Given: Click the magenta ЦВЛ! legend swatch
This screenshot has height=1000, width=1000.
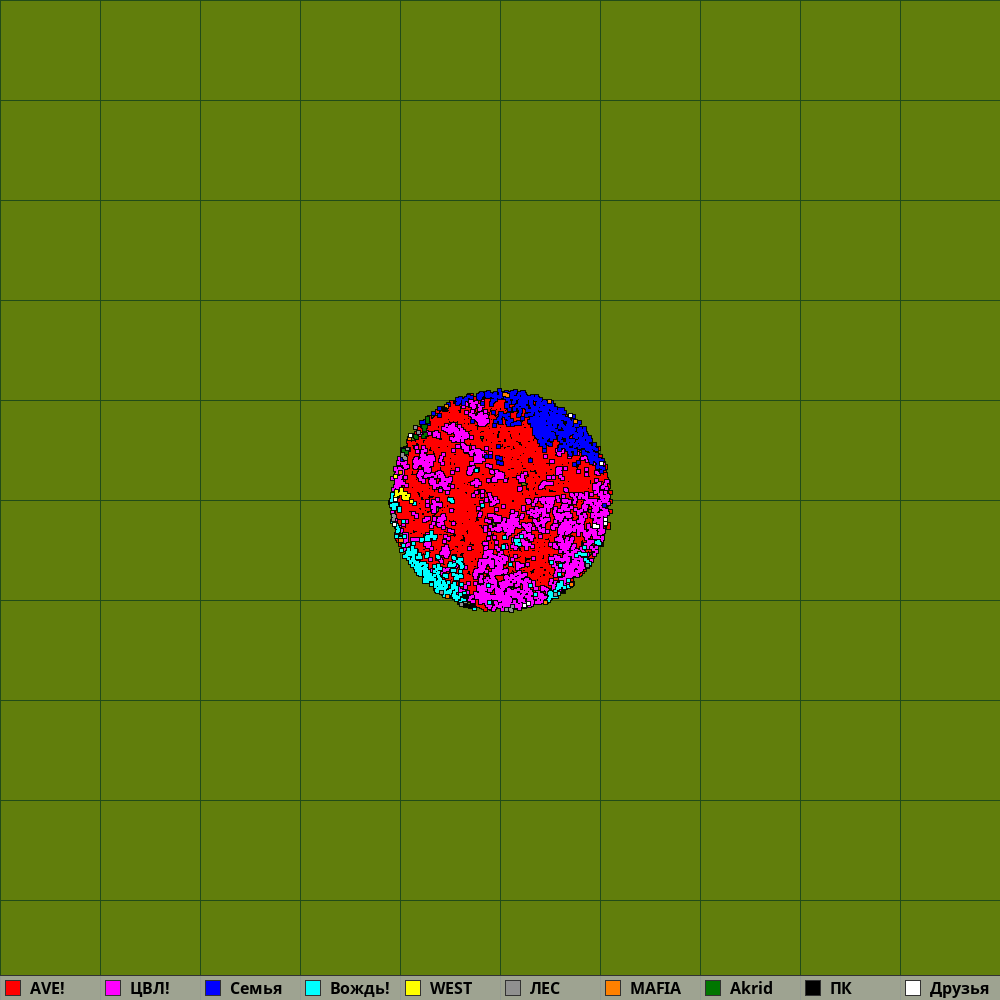Looking at the screenshot, I should pos(113,988).
